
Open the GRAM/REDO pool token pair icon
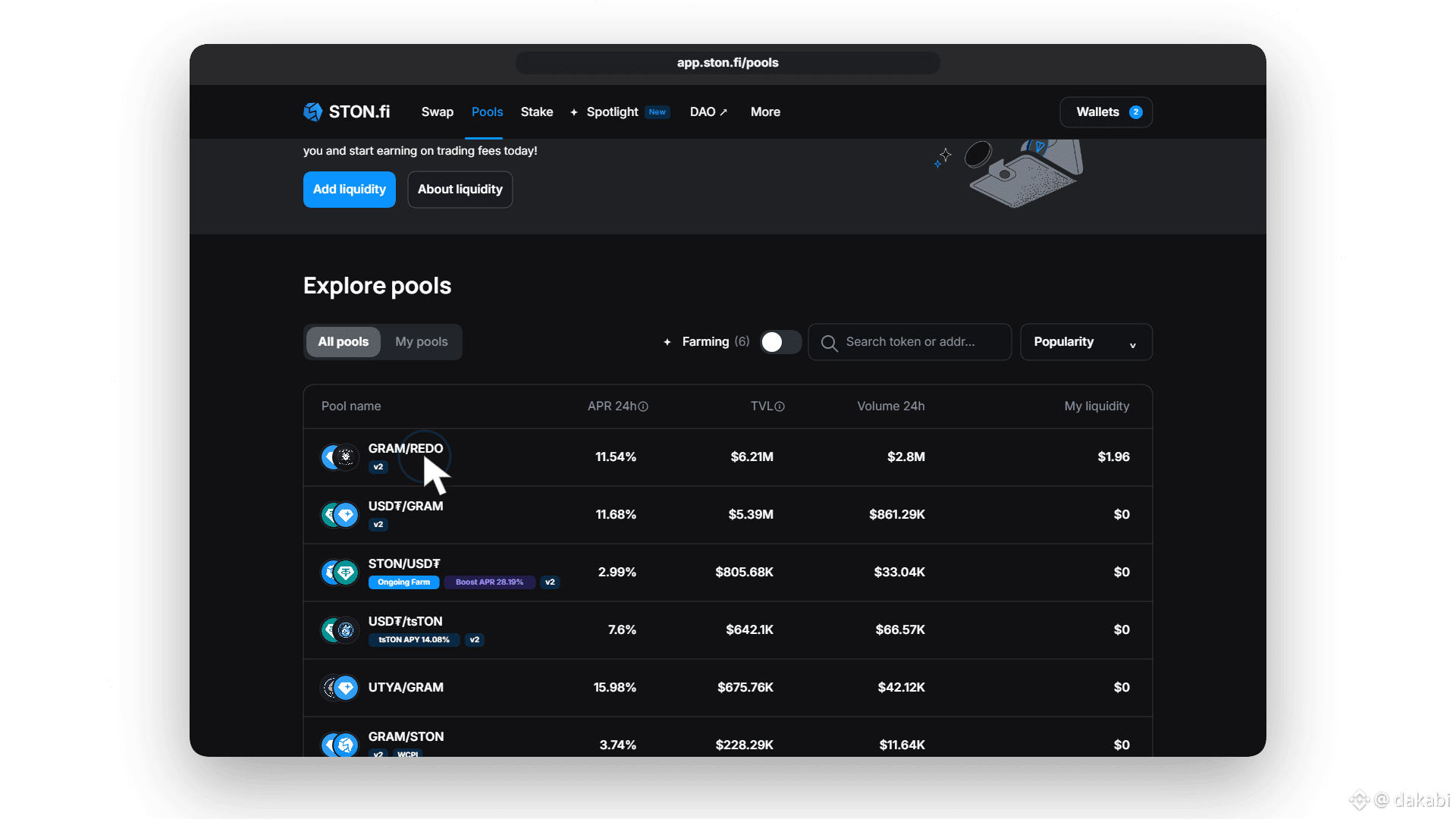point(339,457)
